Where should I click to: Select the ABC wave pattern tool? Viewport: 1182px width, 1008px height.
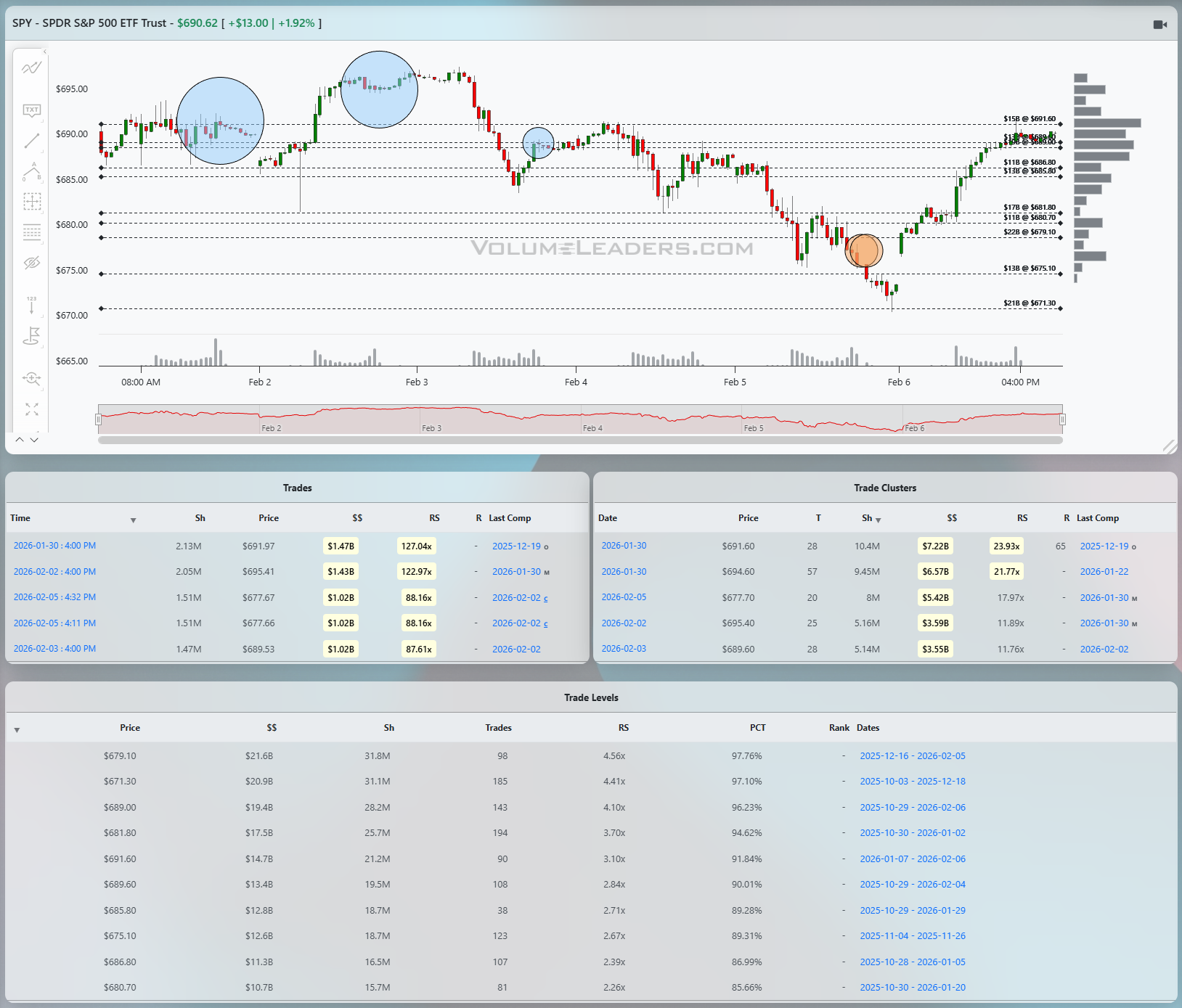pyautogui.click(x=31, y=171)
